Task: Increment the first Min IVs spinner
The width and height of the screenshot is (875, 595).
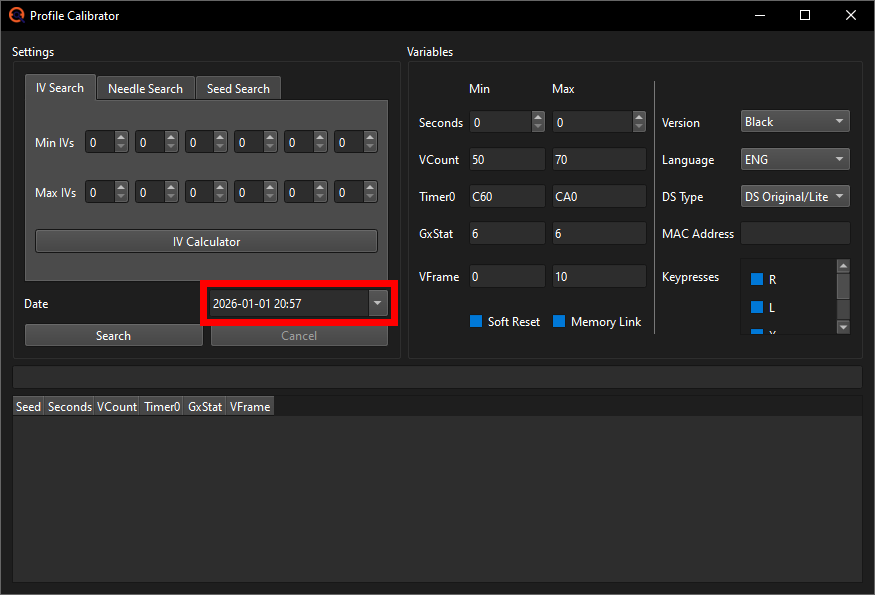Action: tap(119, 137)
